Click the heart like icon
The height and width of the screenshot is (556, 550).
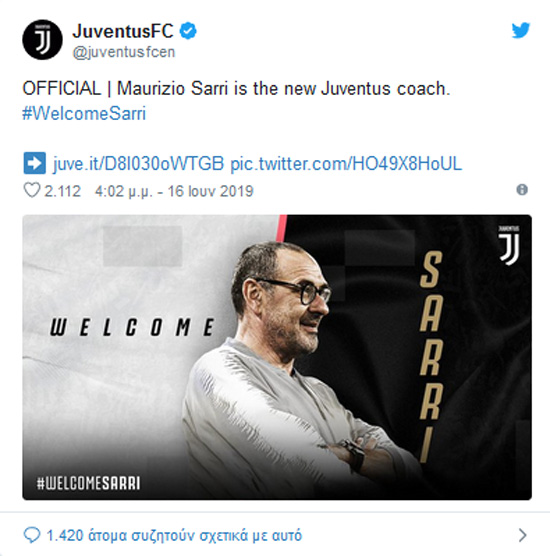coord(32,190)
